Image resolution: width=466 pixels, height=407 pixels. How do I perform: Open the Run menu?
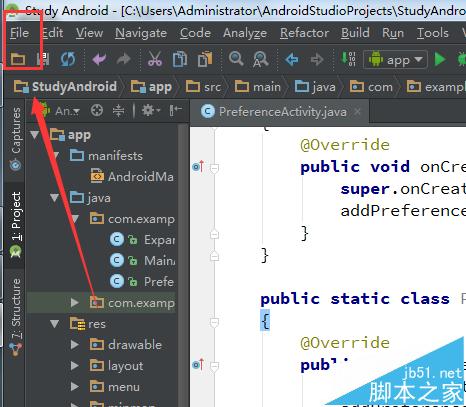pos(393,33)
